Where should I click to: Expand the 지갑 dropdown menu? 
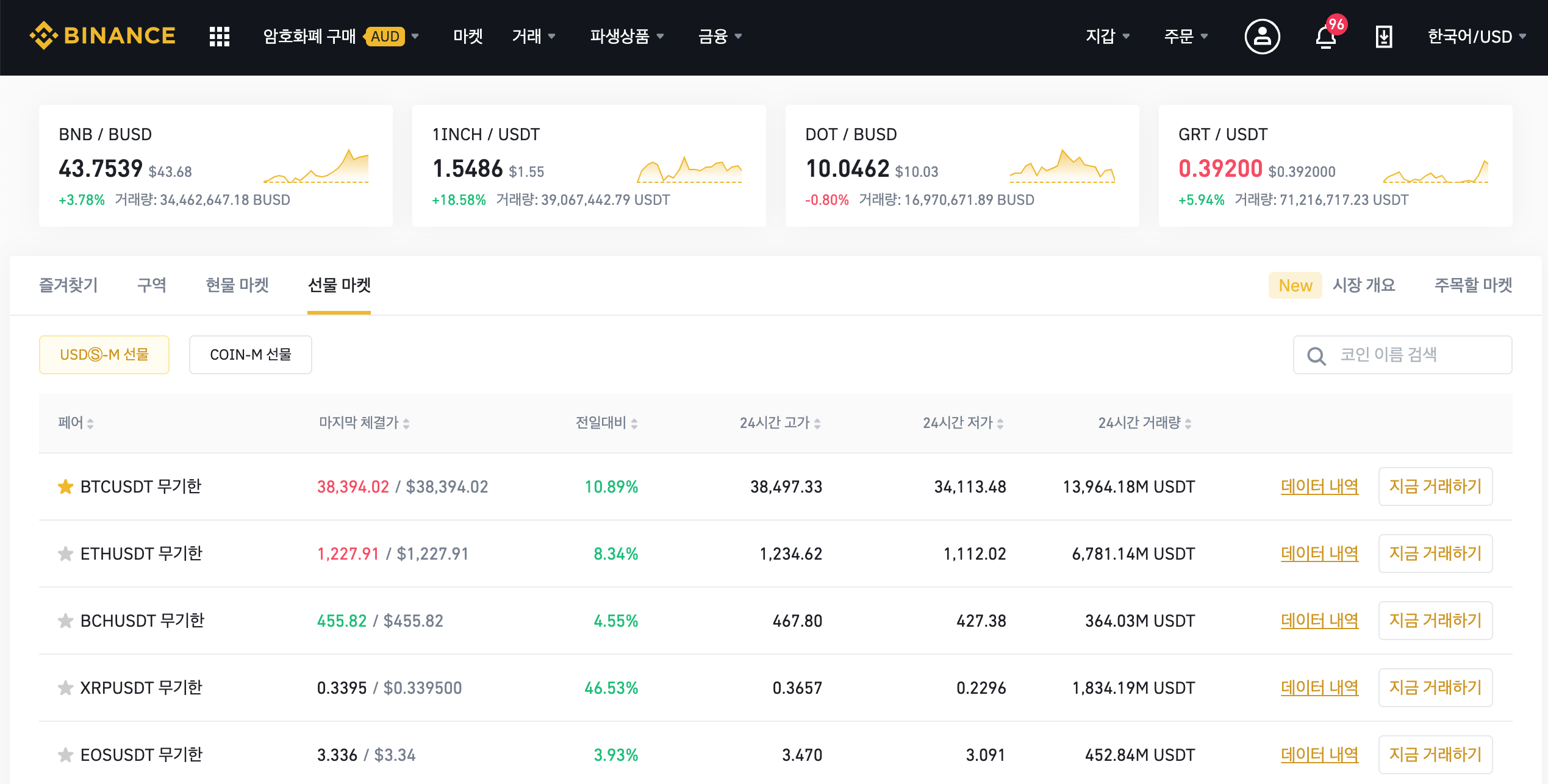pos(1107,37)
